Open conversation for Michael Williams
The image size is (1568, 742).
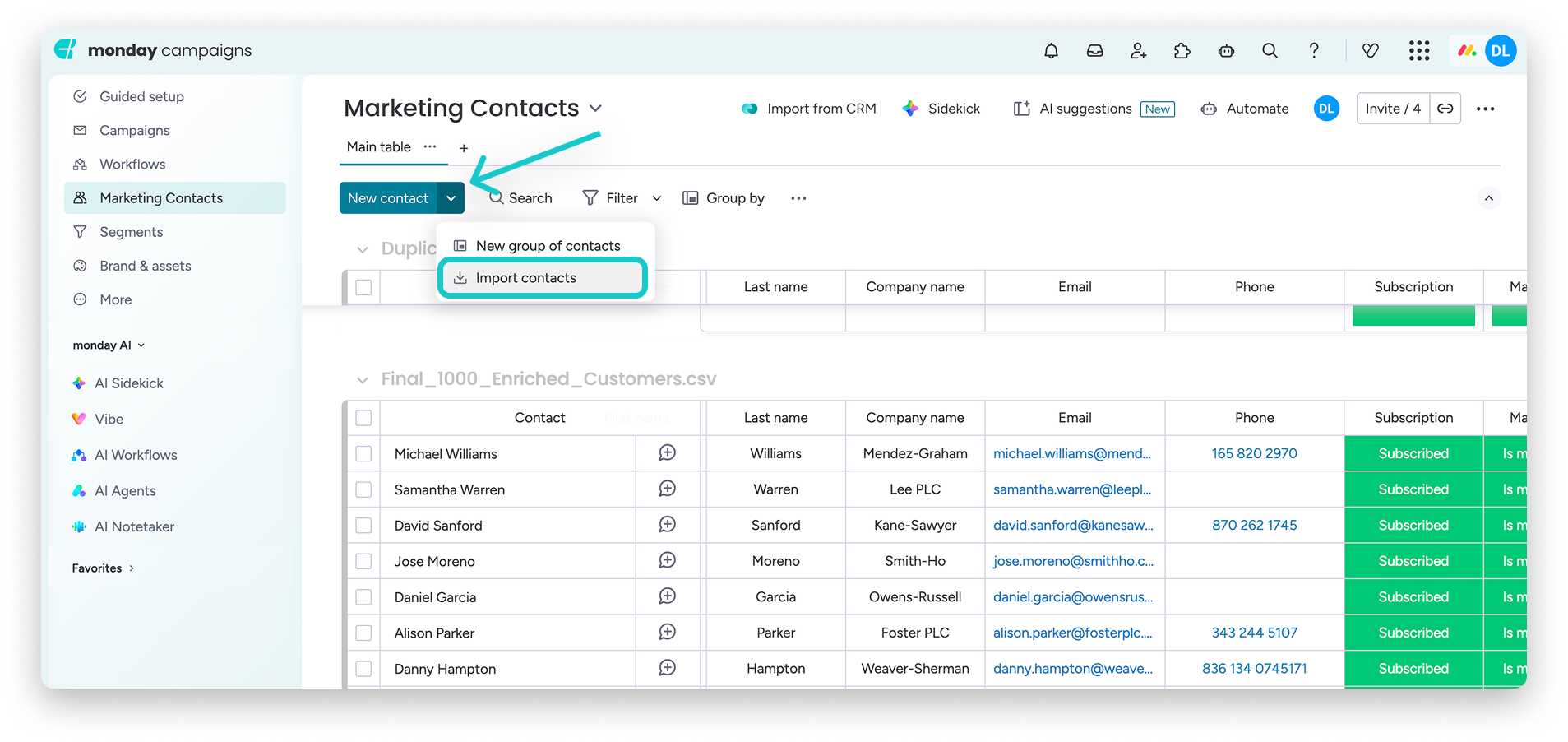tap(668, 453)
